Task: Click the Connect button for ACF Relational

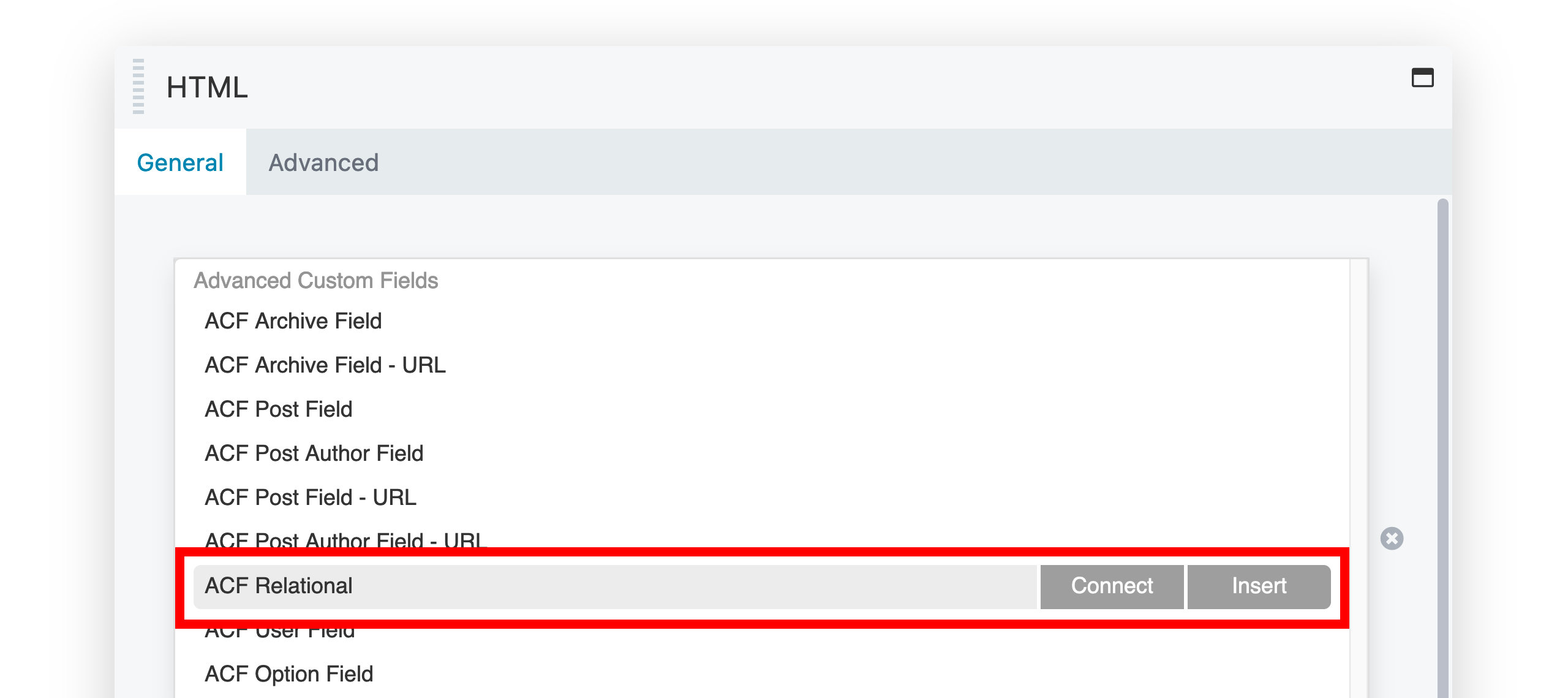Action: pos(1111,586)
